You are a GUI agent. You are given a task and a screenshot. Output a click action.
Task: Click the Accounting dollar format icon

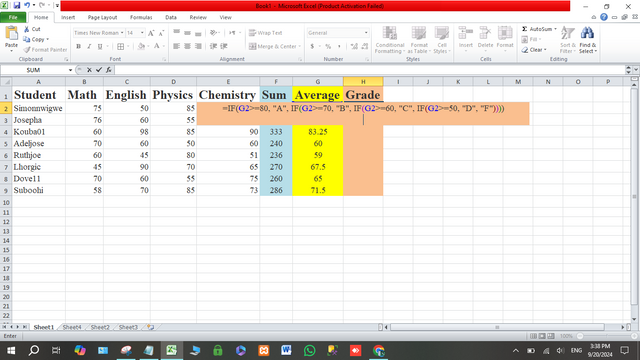tap(312, 47)
